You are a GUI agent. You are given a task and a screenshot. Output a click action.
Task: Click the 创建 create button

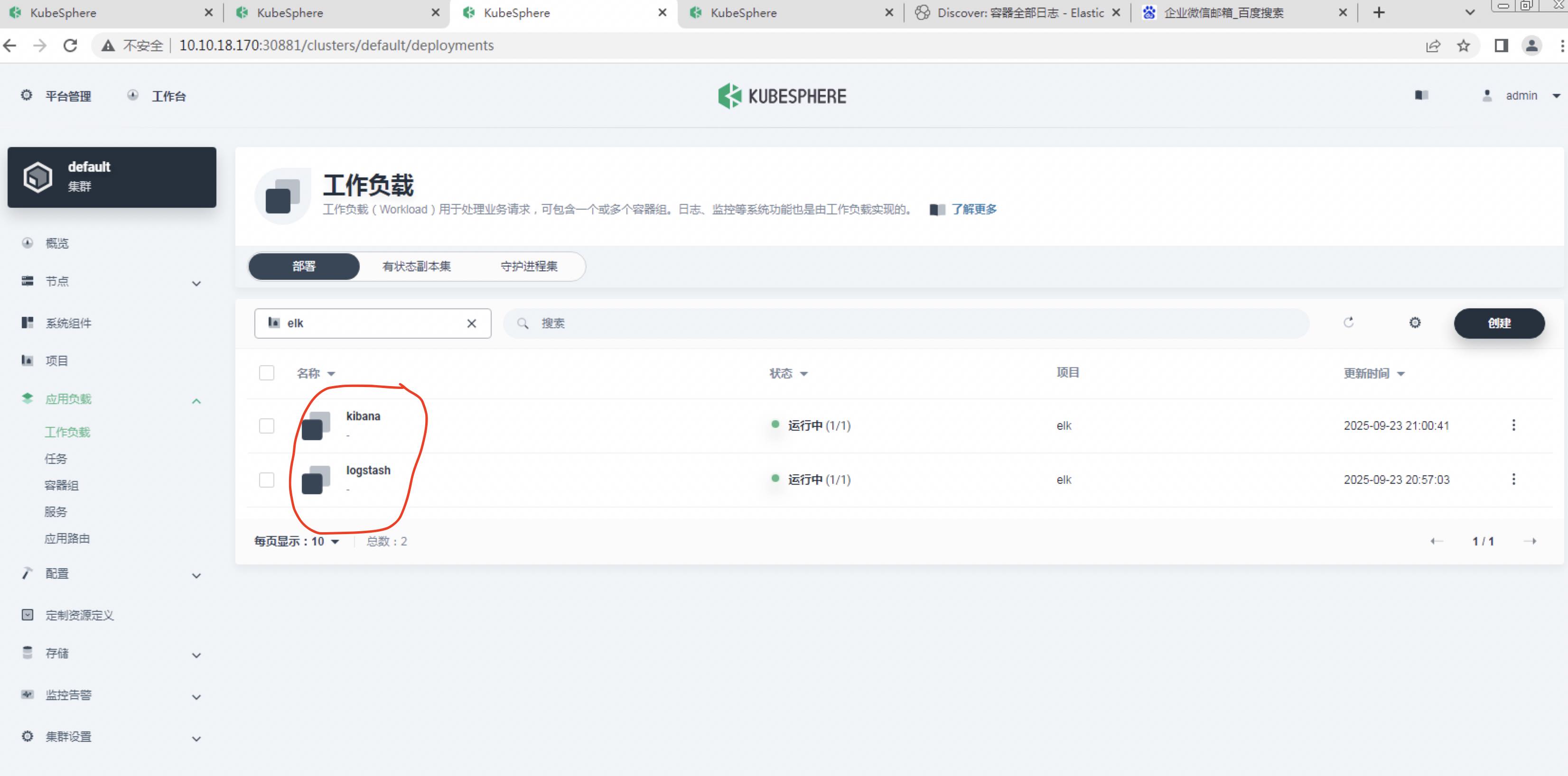click(1499, 323)
